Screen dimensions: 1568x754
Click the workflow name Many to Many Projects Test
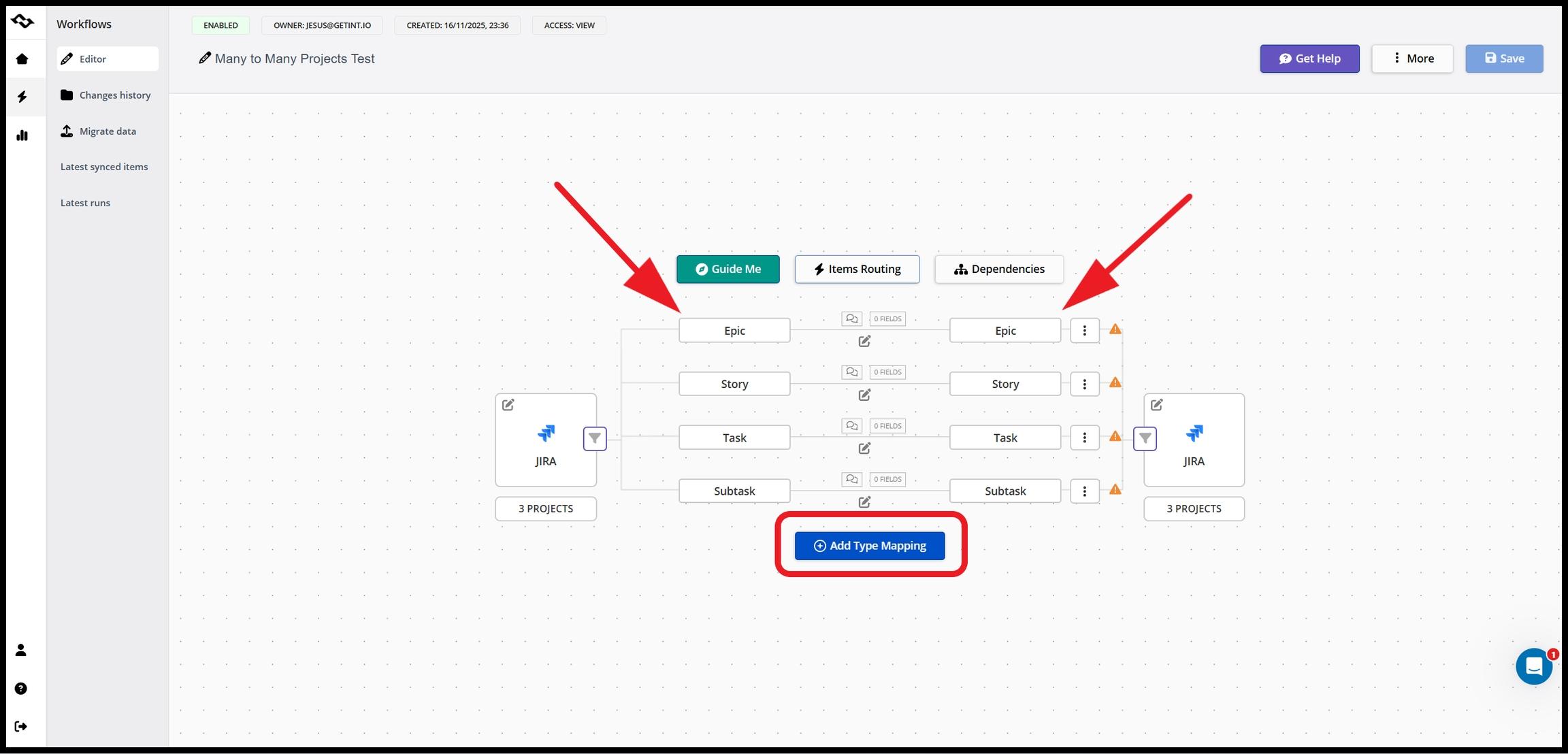[x=294, y=59]
